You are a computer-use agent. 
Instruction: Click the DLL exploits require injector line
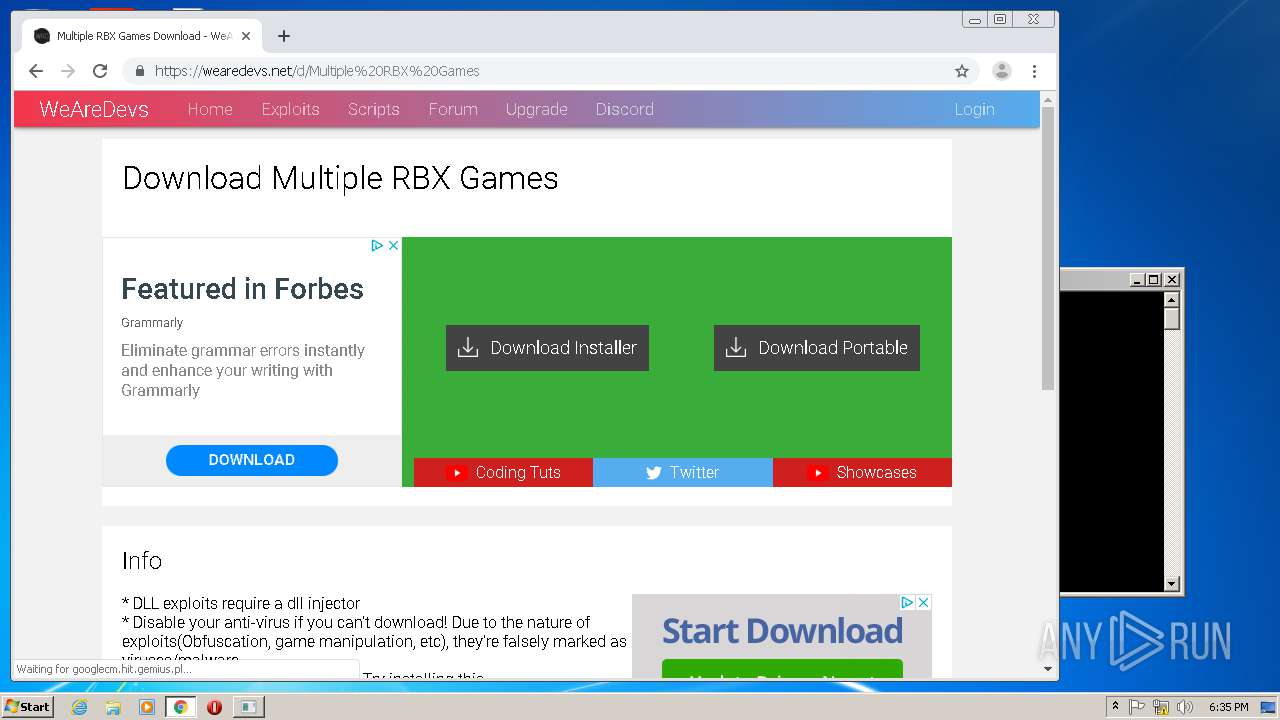[x=241, y=603]
